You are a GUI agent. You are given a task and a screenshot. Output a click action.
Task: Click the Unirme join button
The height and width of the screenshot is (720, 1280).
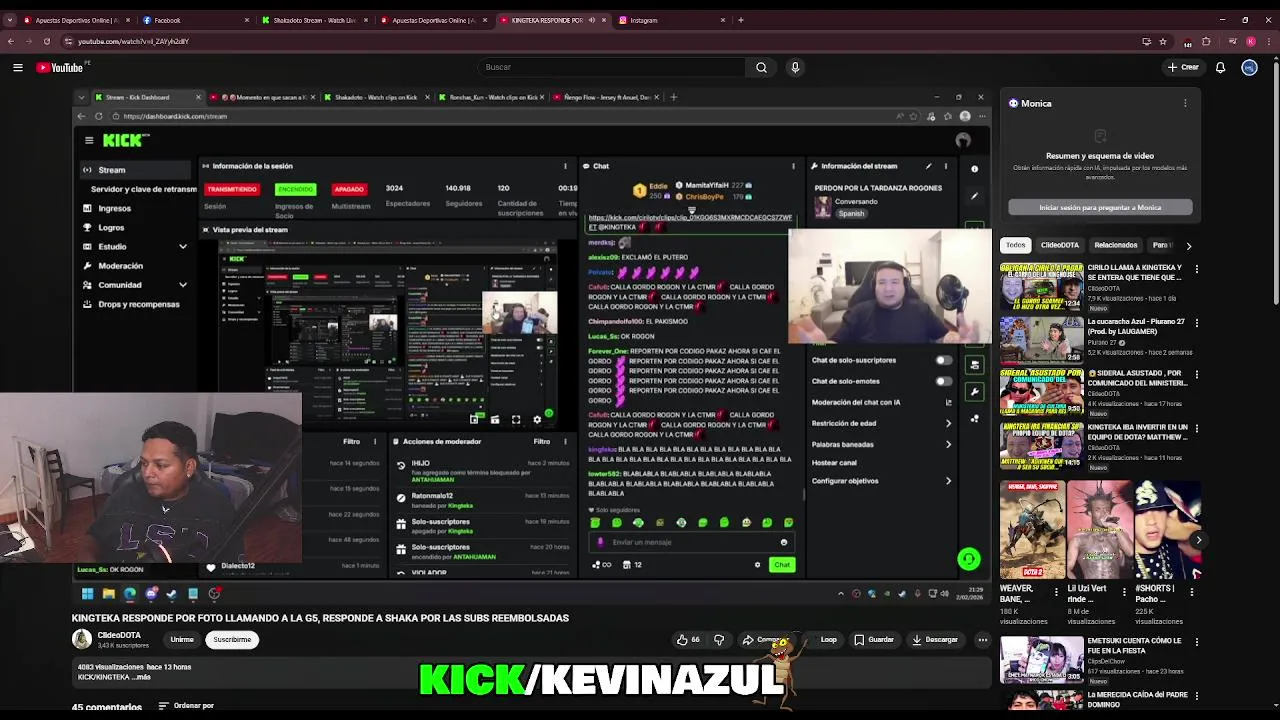coord(182,640)
